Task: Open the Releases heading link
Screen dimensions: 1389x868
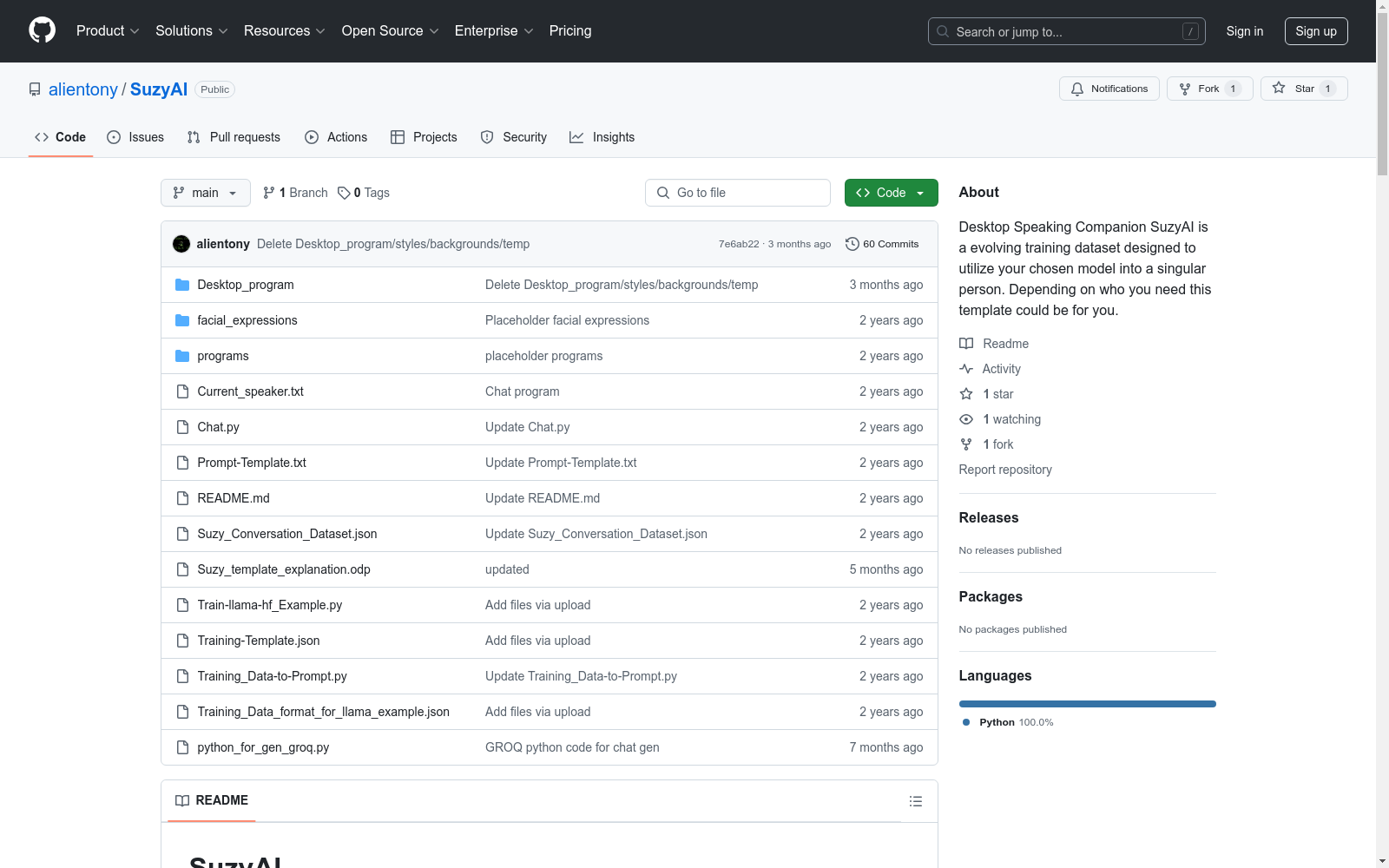Action: (x=989, y=517)
